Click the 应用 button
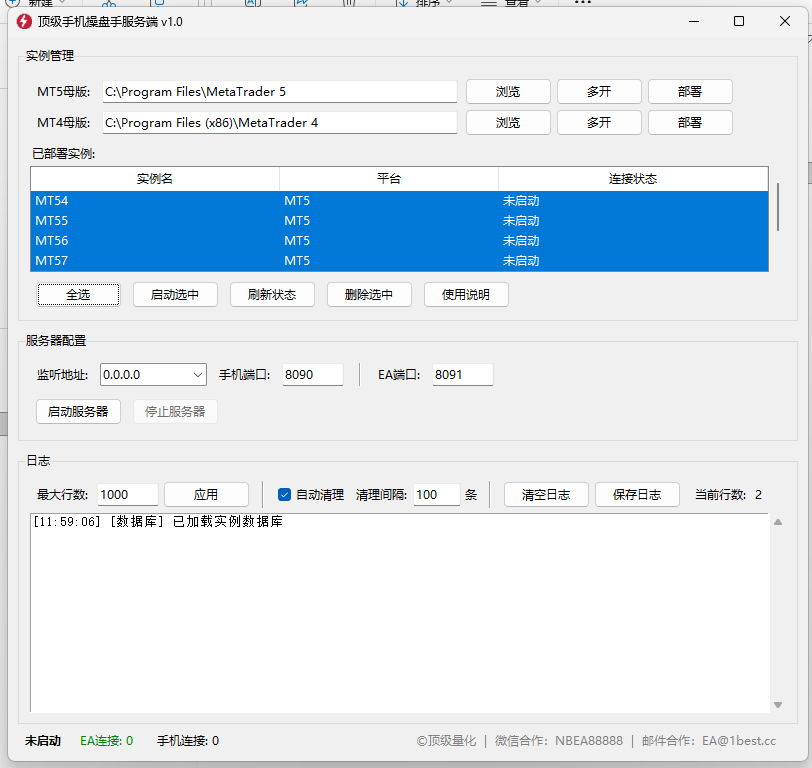Screen dimensions: 812x768 [206, 495]
